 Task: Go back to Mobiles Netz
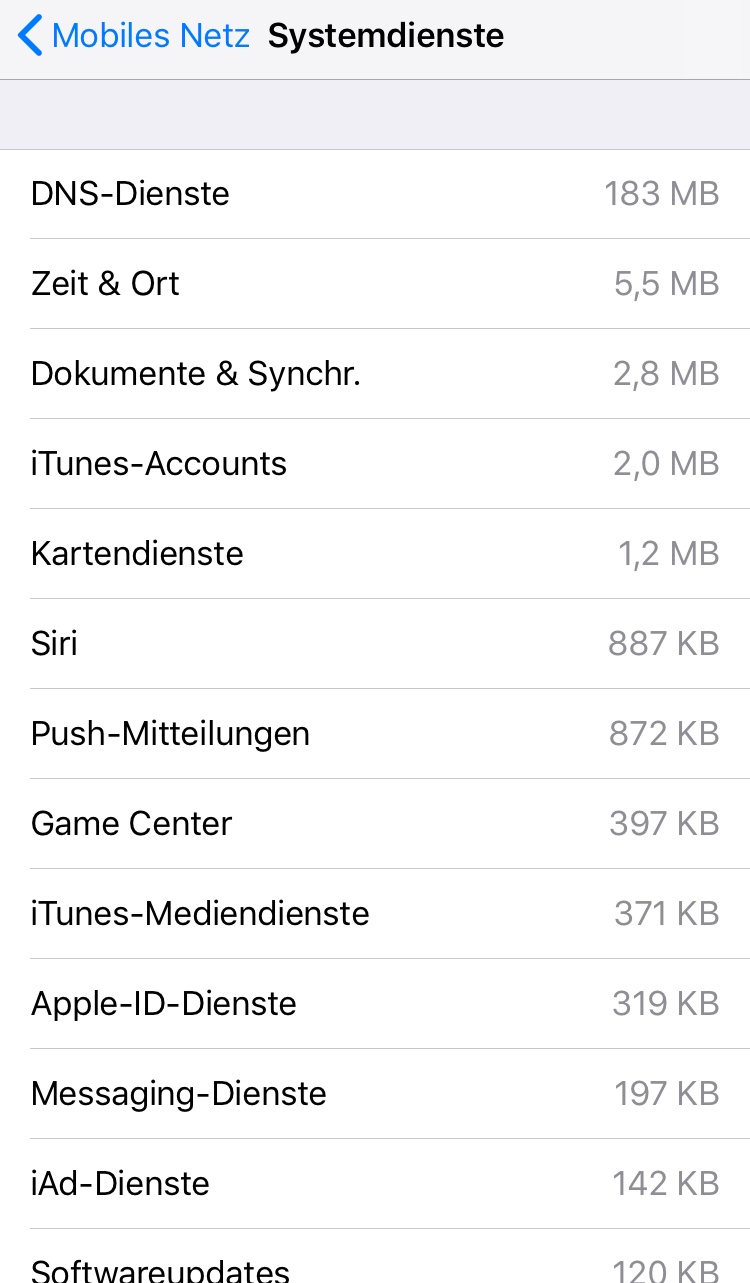point(150,36)
